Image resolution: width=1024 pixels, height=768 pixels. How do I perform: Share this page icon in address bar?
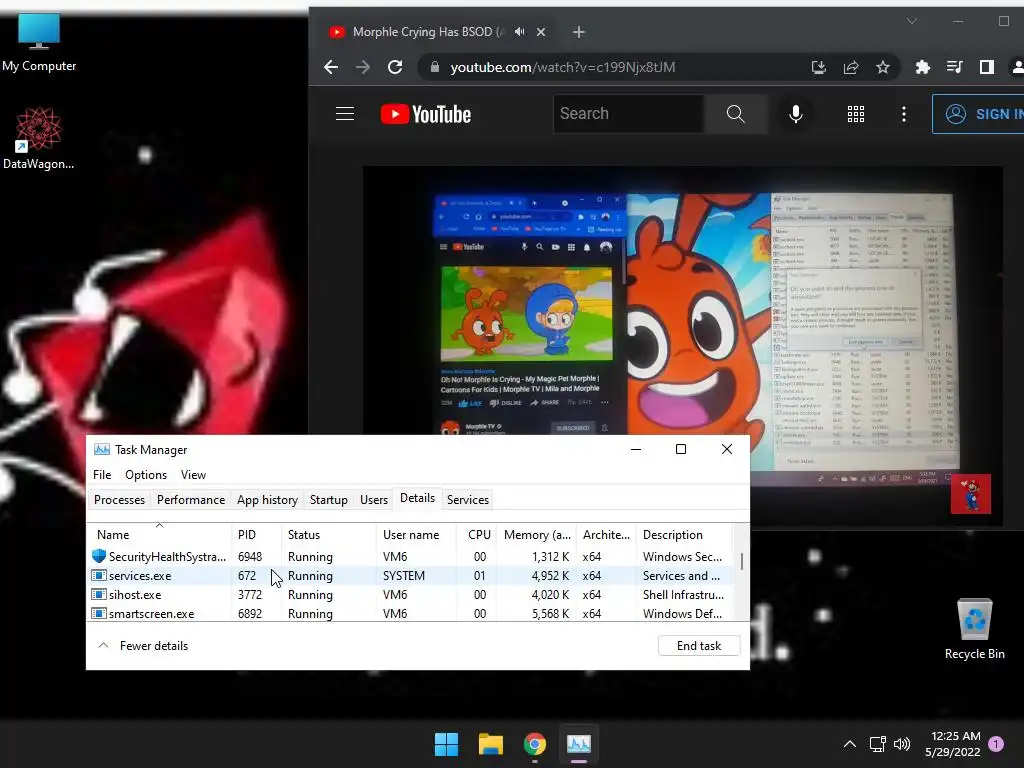[851, 67]
